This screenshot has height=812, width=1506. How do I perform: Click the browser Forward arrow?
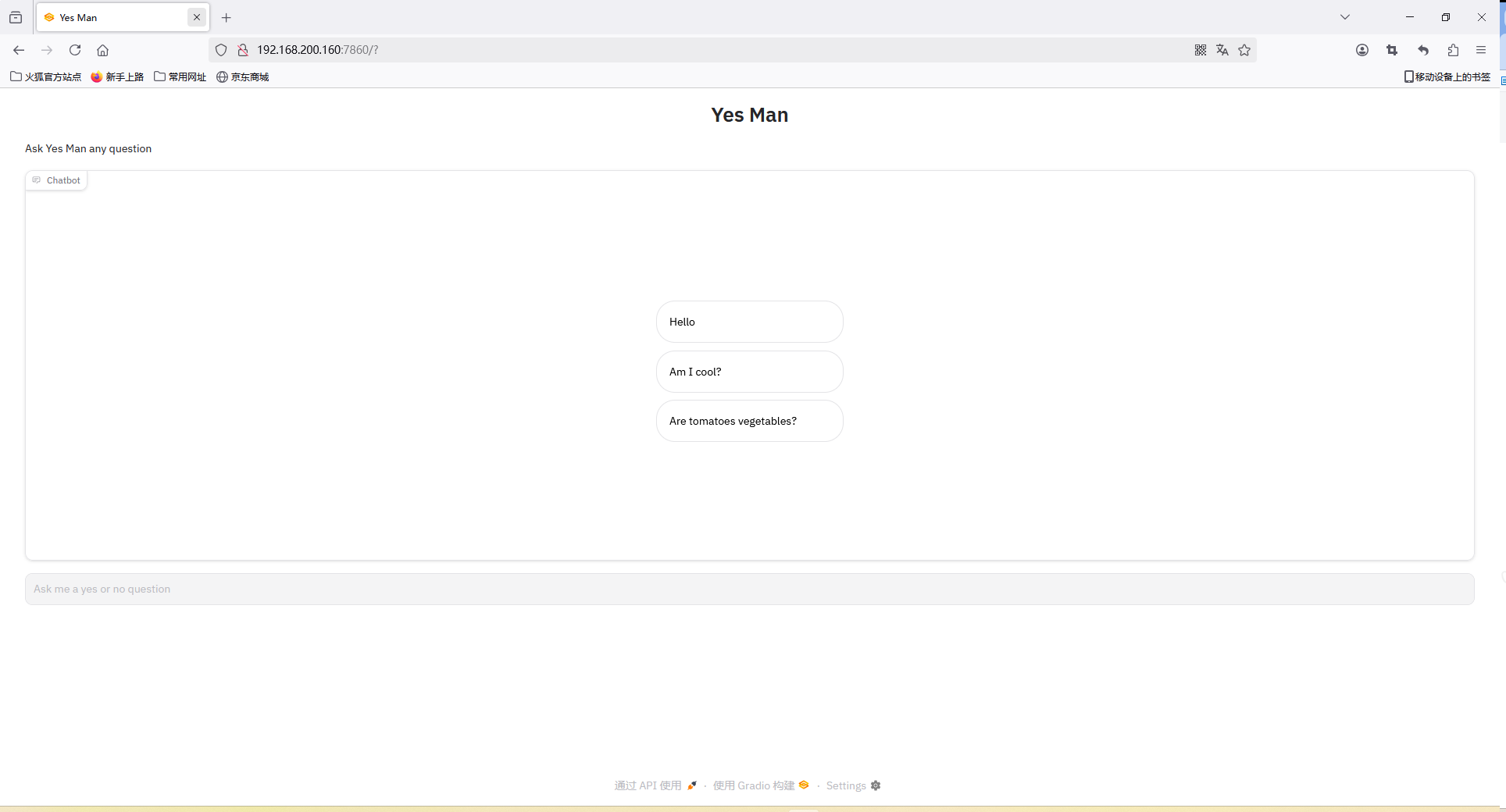(47, 50)
